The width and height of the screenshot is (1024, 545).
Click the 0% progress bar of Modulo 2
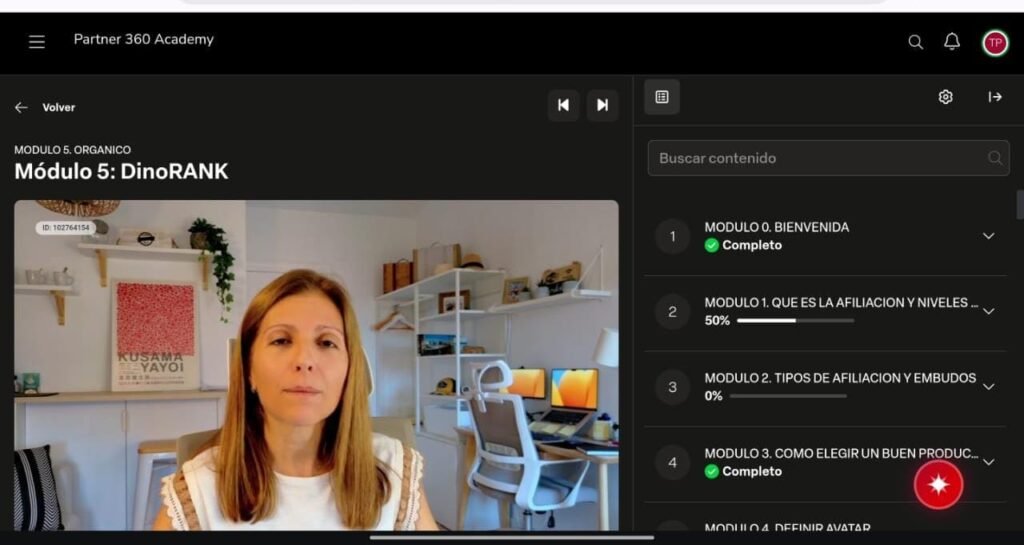[x=788, y=396]
